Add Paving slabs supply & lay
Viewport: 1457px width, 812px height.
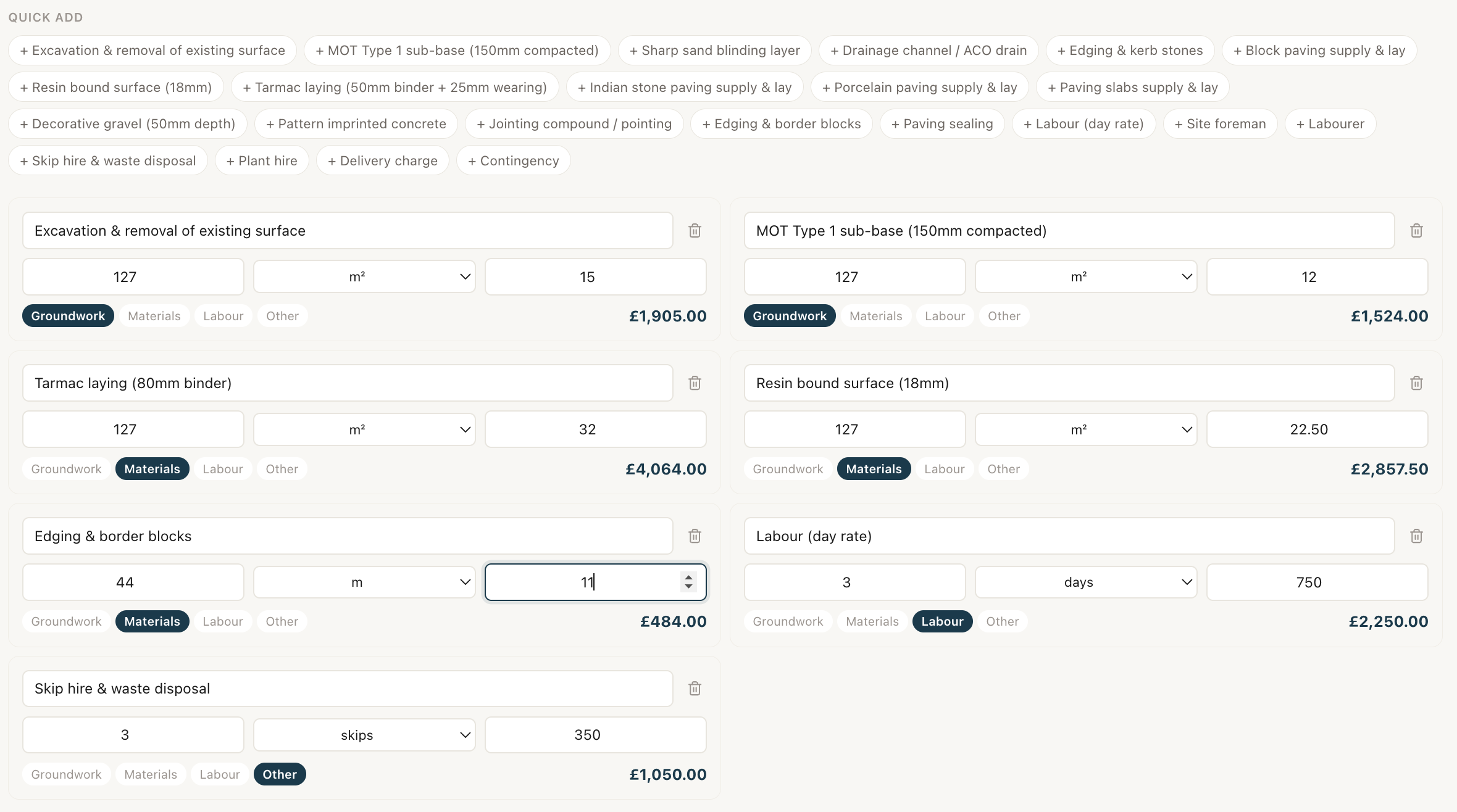[x=1133, y=88]
